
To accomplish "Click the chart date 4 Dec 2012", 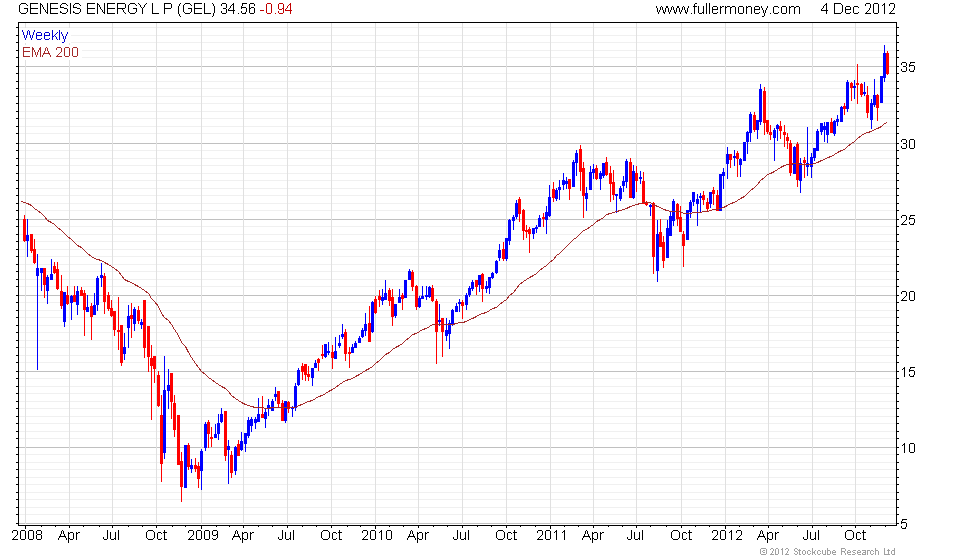I will click(858, 9).
